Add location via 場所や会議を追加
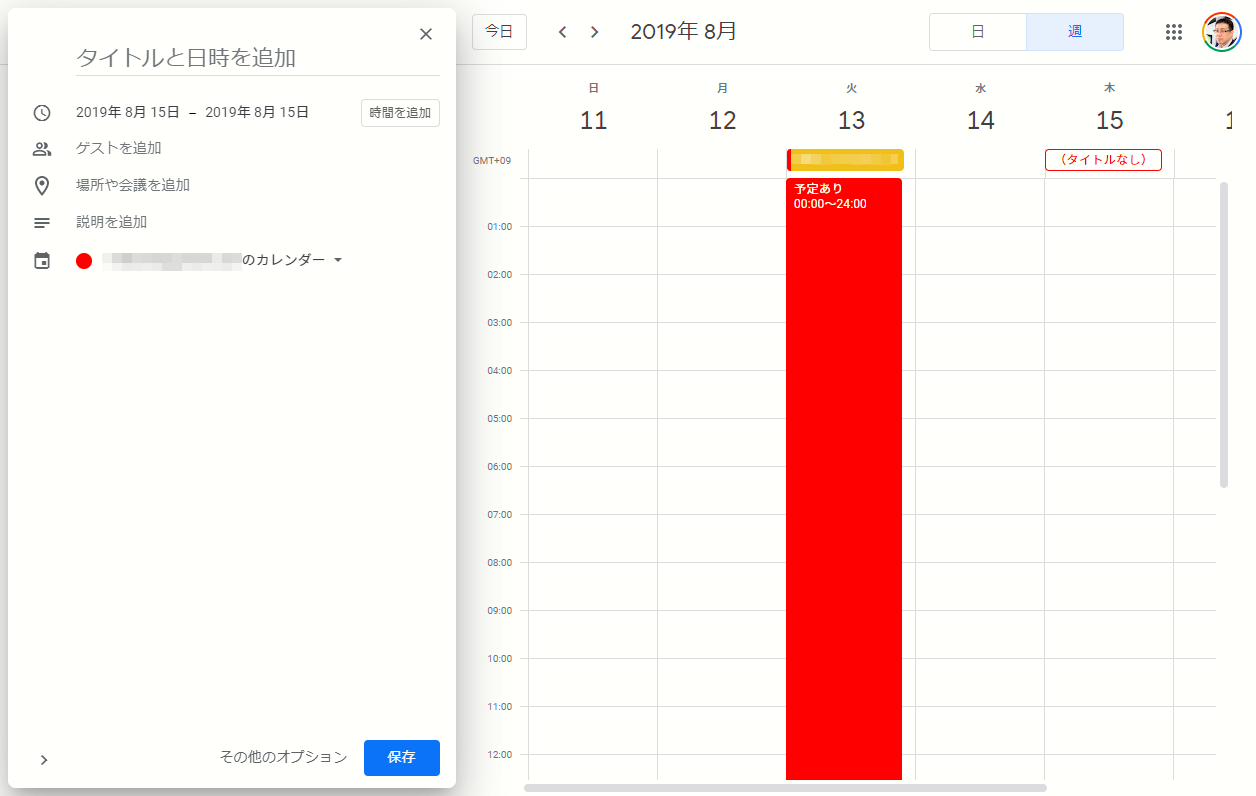The height and width of the screenshot is (796, 1256). click(133, 185)
